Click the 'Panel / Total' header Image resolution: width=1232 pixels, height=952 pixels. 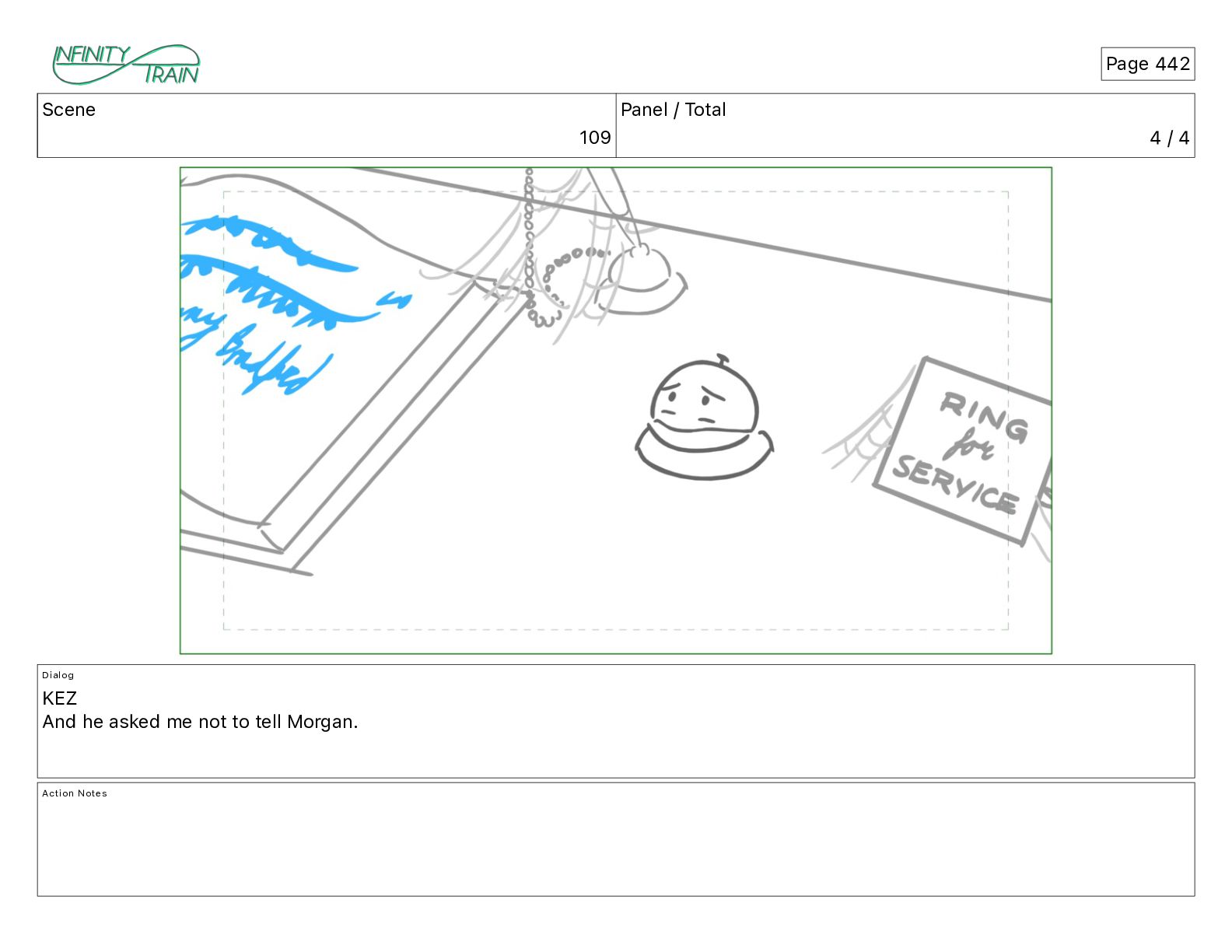click(673, 110)
